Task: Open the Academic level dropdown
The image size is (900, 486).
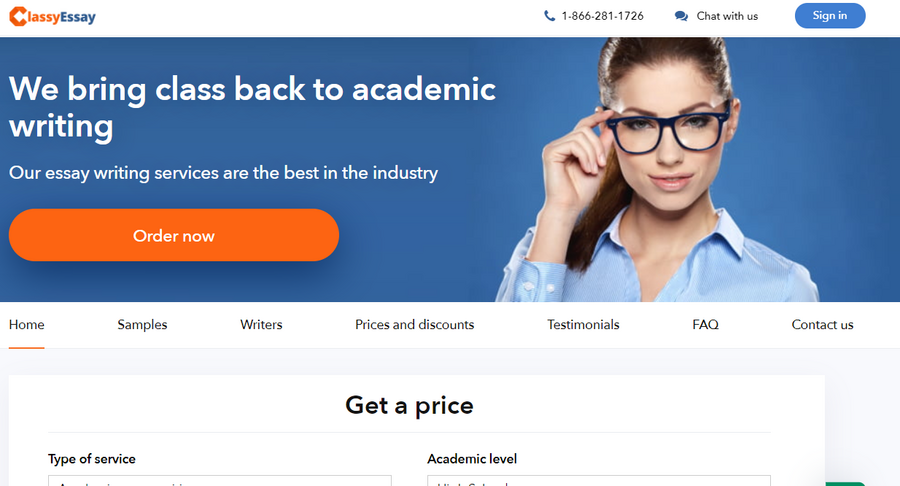Action: (x=599, y=481)
